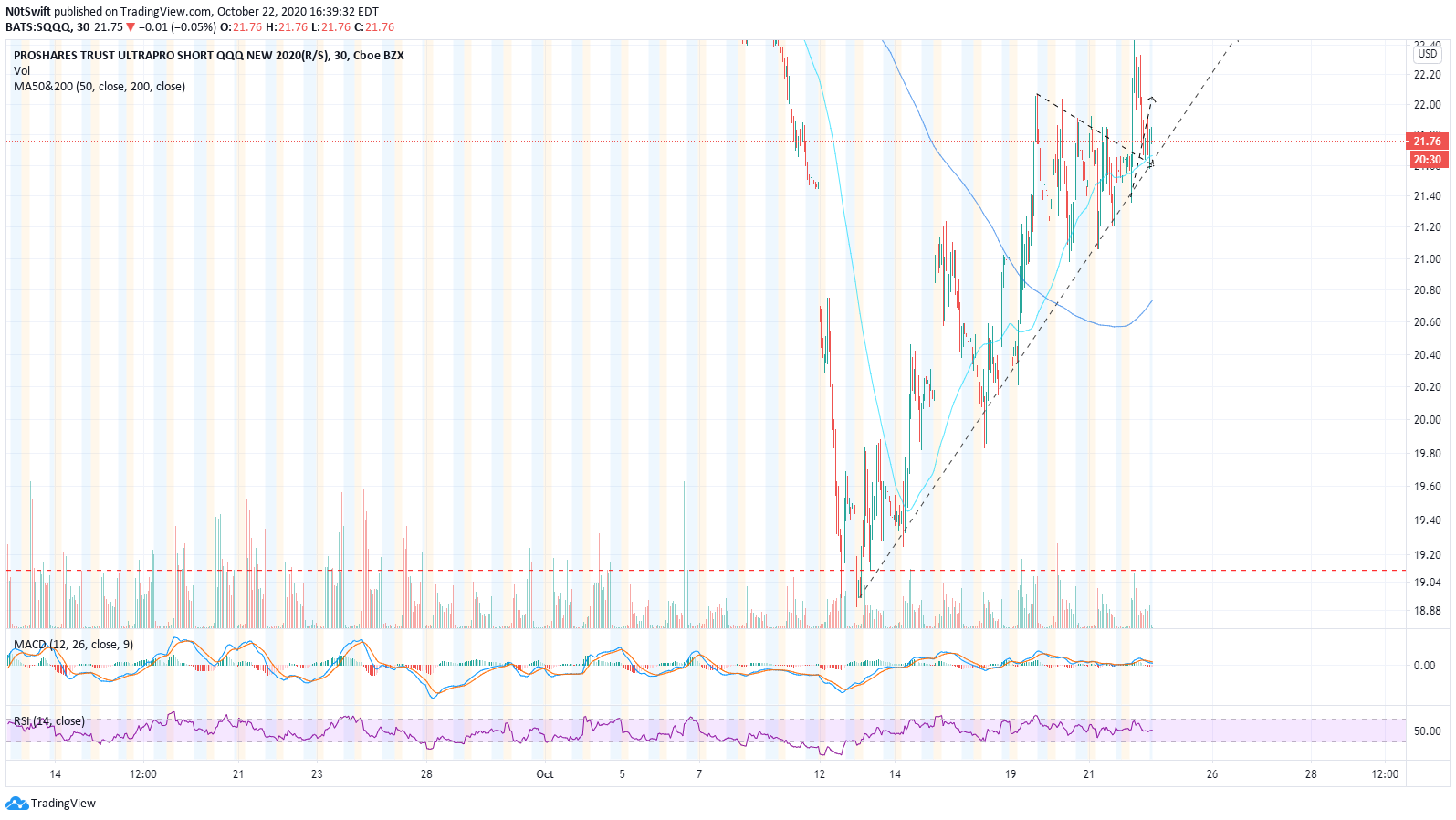This screenshot has width=1456, height=820.
Task: Click the chart title PROSHARES TRUST ULTRAPRO SHORT QQQ
Action: point(209,56)
